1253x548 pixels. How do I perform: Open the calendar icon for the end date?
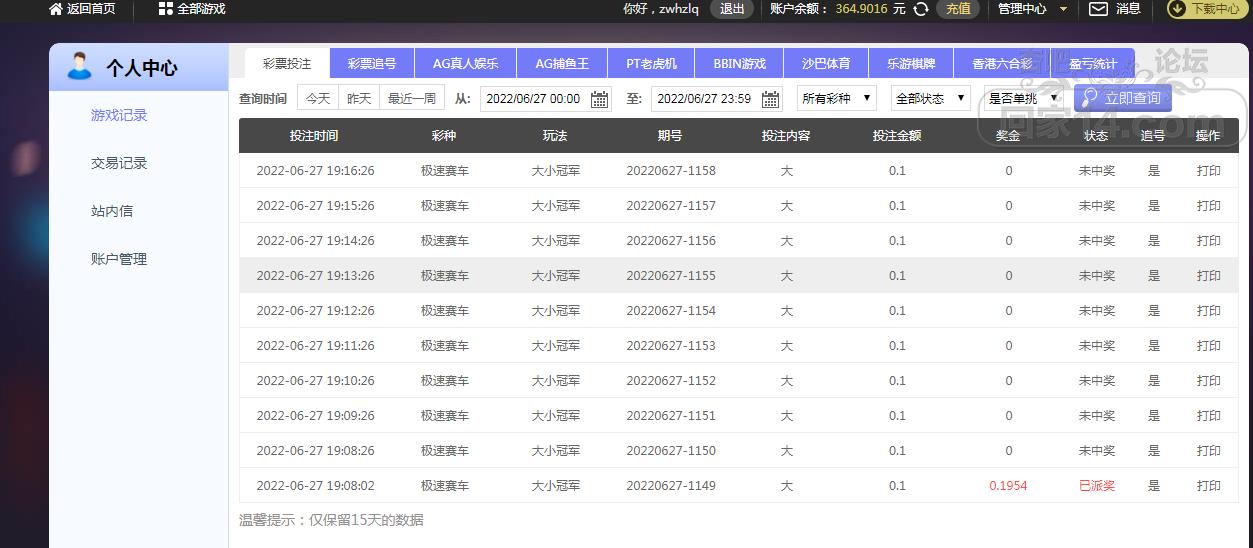pyautogui.click(x=770, y=99)
